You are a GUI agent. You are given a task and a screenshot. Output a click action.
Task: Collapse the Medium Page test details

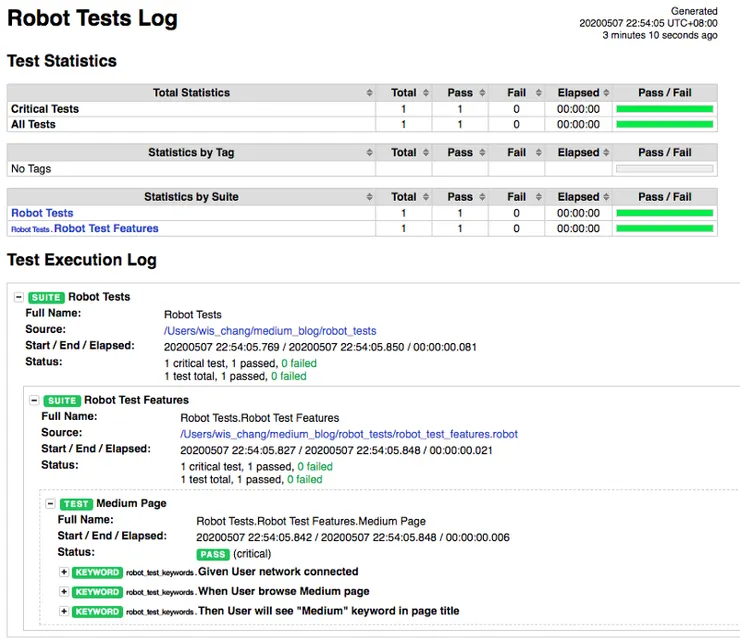[x=51, y=504]
